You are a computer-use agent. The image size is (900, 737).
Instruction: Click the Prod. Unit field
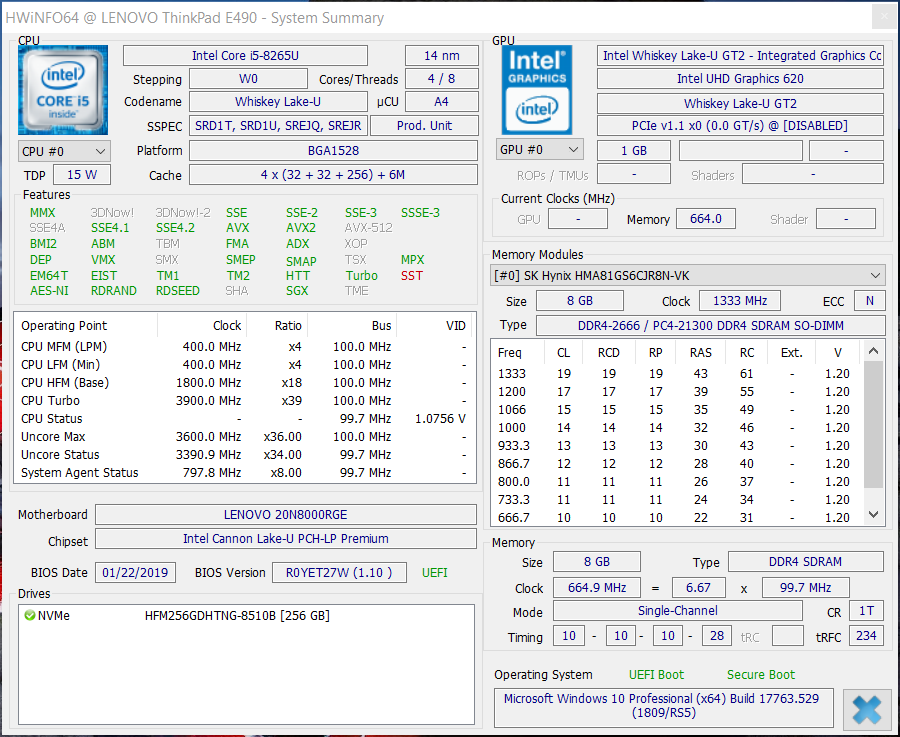[424, 126]
